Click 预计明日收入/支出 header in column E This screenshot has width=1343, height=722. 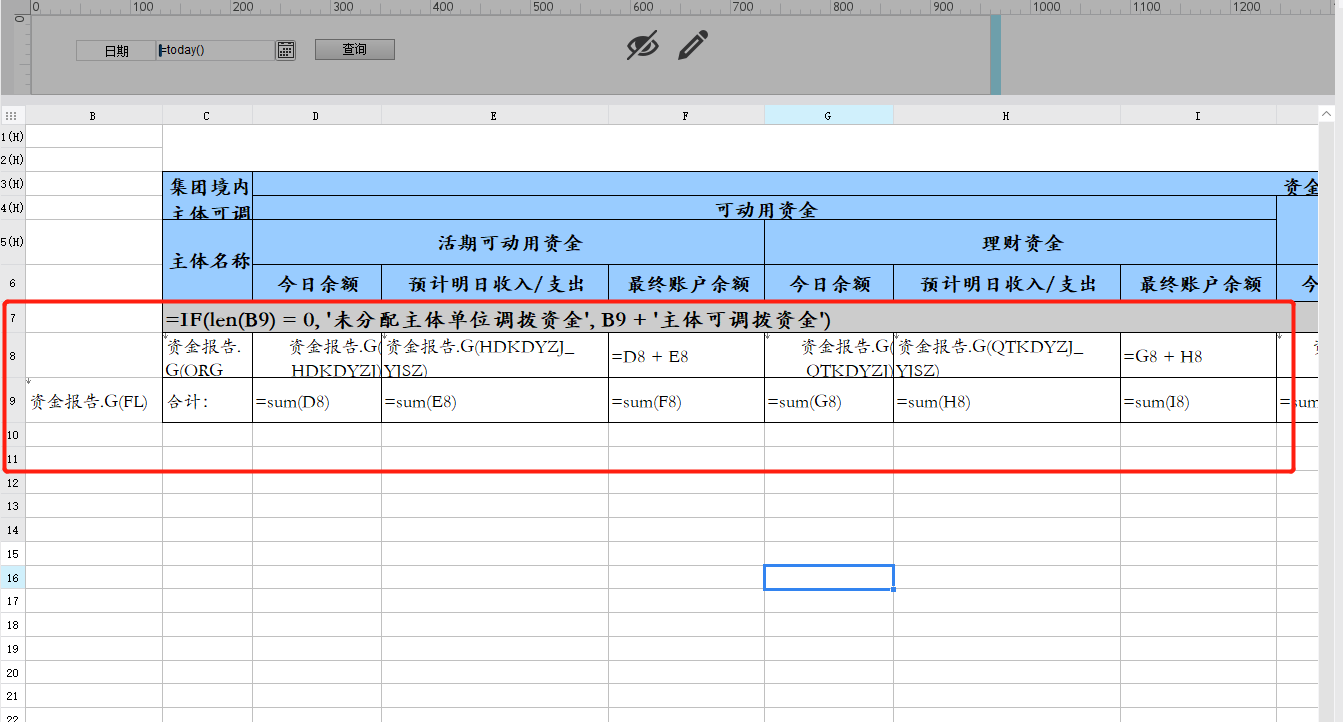(494, 283)
